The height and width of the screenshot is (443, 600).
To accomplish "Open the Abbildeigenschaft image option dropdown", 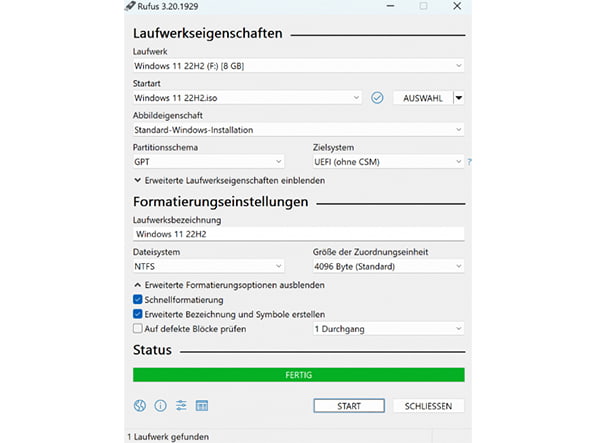I will (x=298, y=130).
